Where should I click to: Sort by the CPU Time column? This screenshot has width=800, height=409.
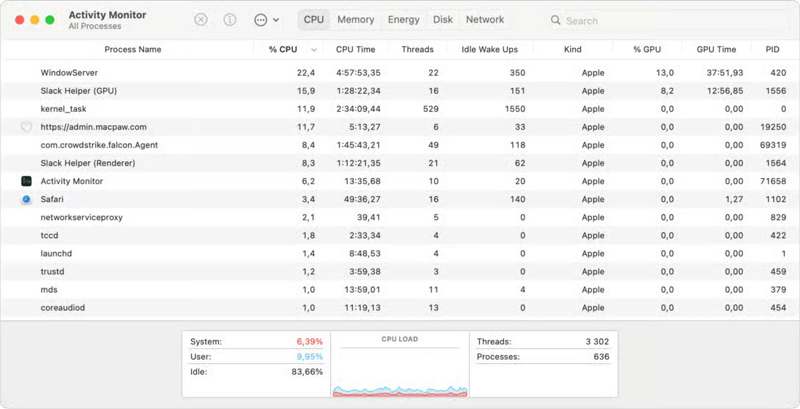tap(356, 49)
